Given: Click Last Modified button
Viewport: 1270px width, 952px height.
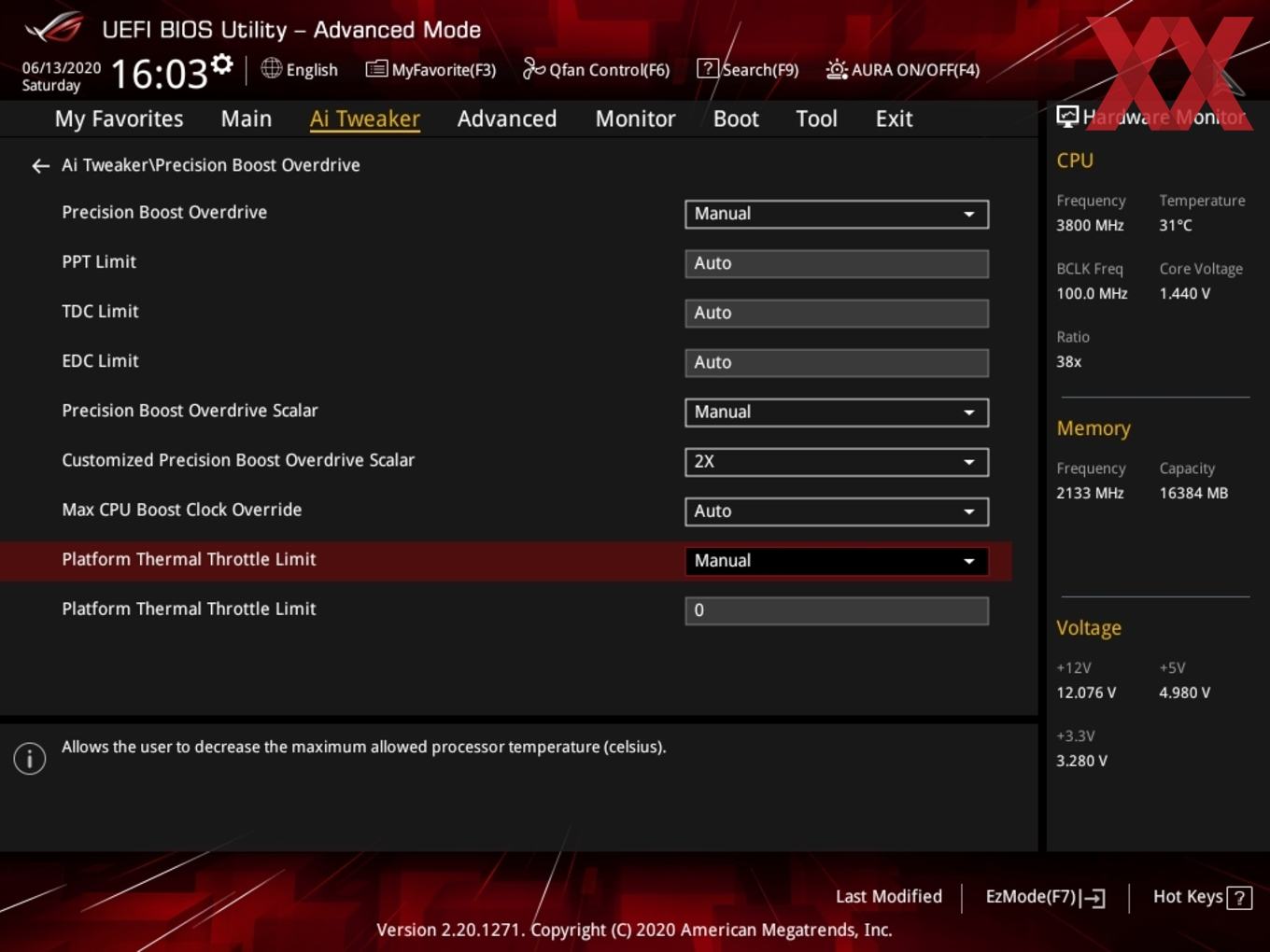Looking at the screenshot, I should [888, 897].
